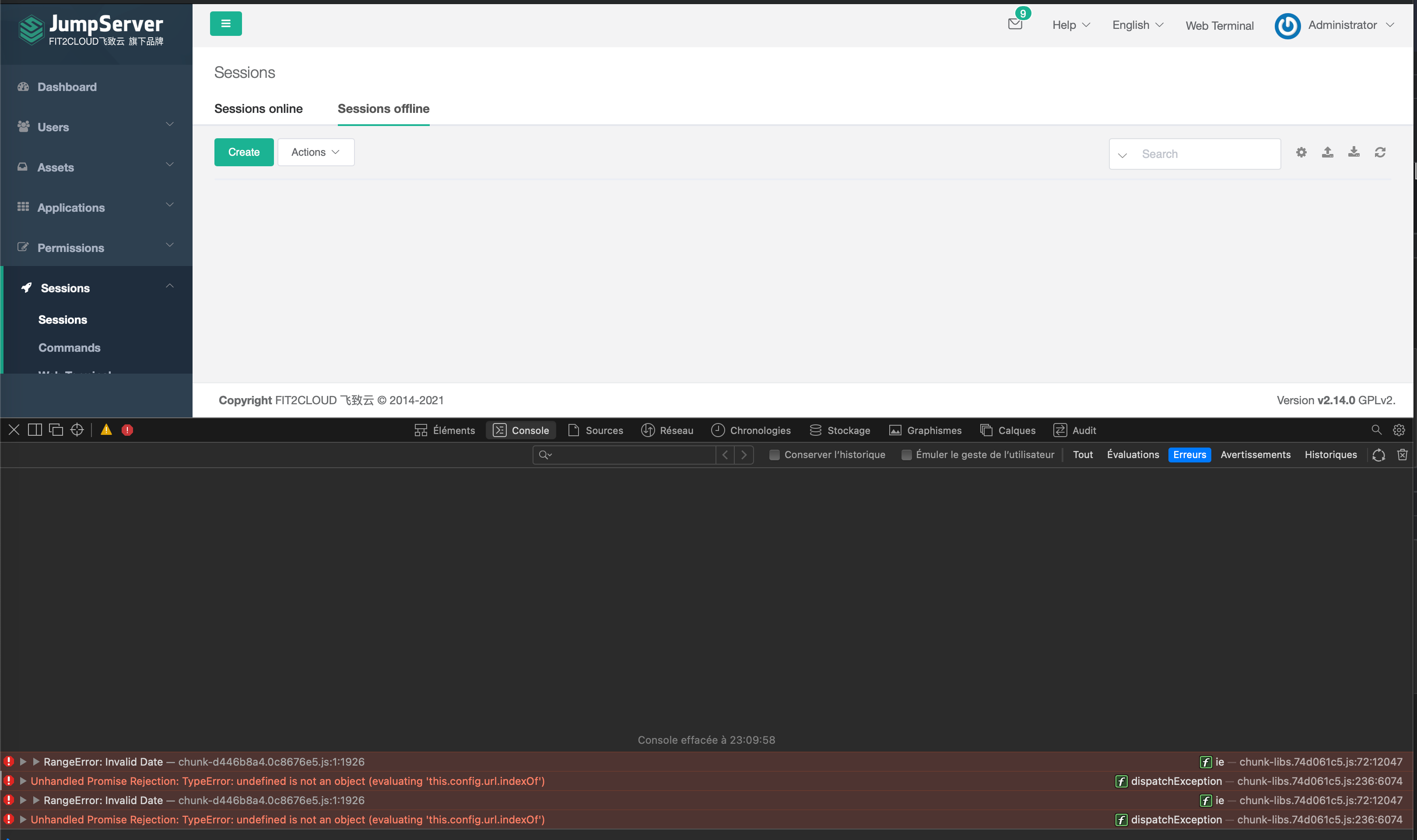Click the upload import icon
Image resolution: width=1417 pixels, height=840 pixels.
coord(1328,152)
